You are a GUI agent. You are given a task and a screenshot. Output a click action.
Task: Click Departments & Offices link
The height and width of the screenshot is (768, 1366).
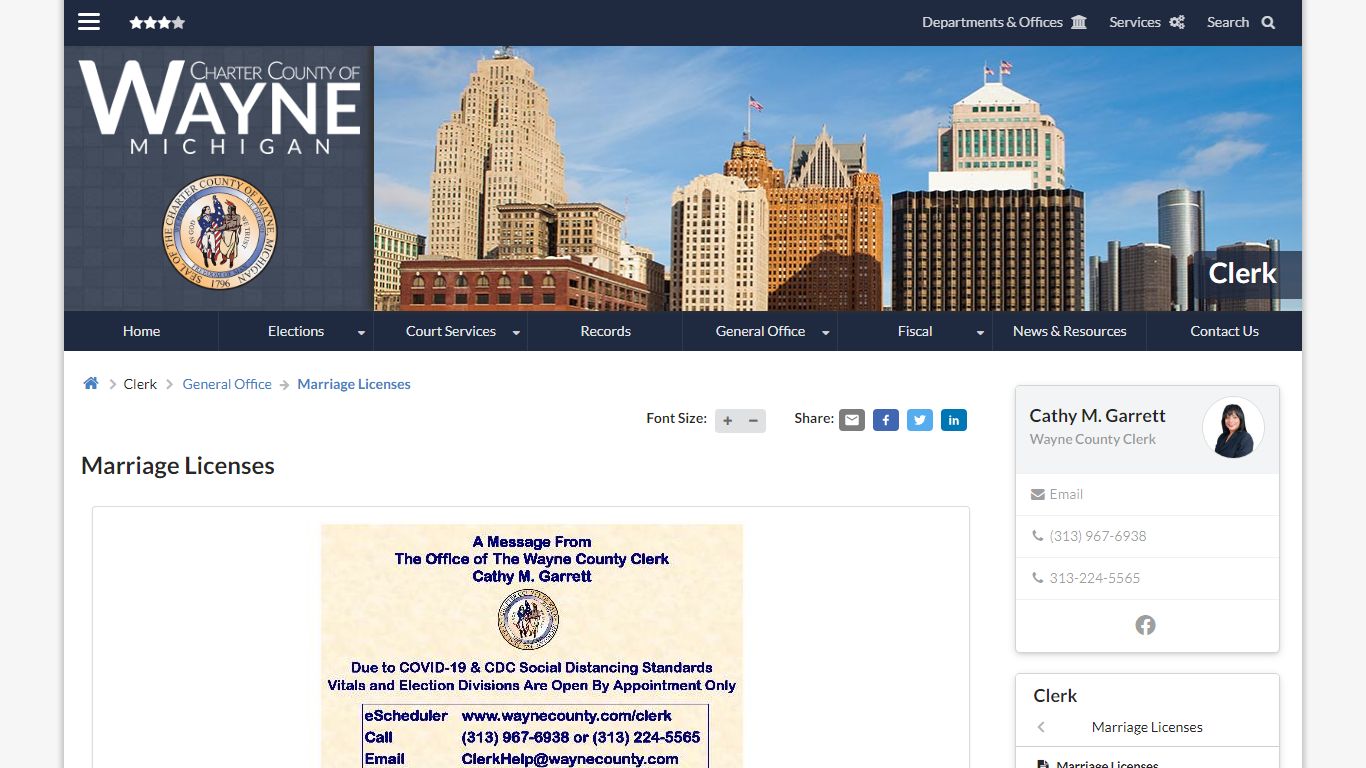coord(992,22)
